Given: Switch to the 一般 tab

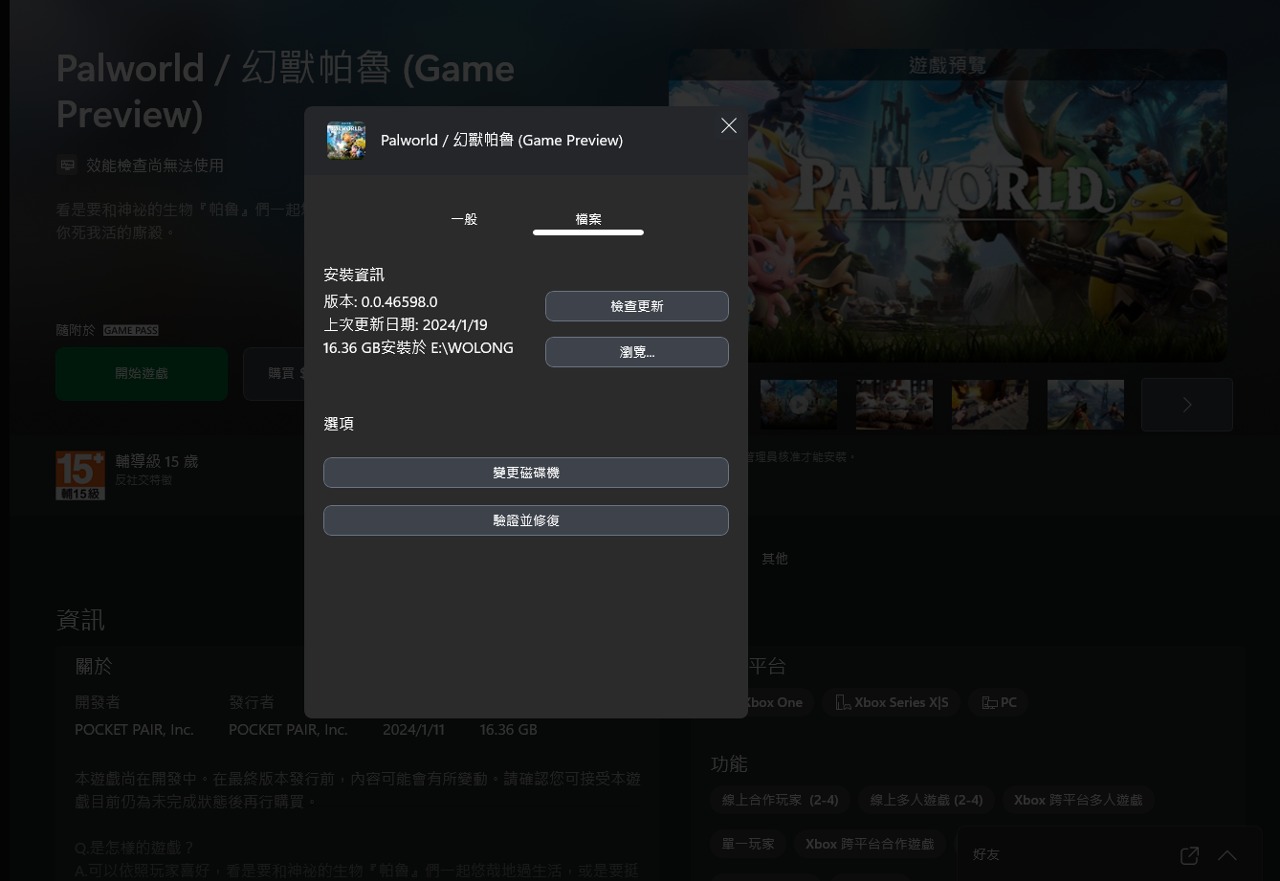Looking at the screenshot, I should coord(464,219).
